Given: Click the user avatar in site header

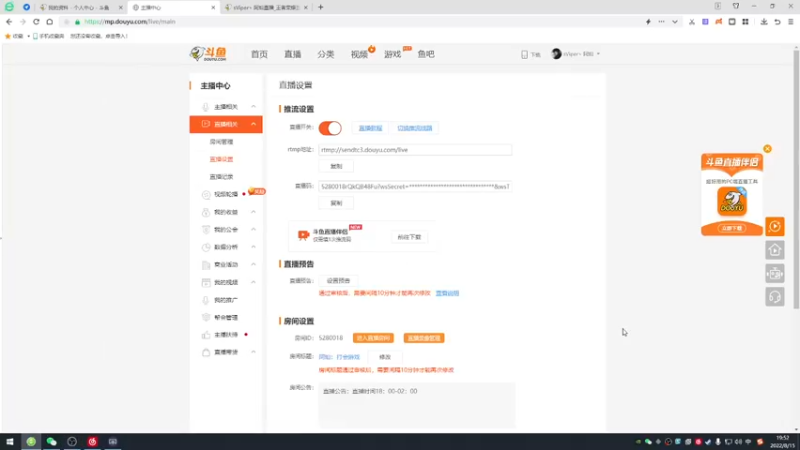Looking at the screenshot, I should [556, 54].
